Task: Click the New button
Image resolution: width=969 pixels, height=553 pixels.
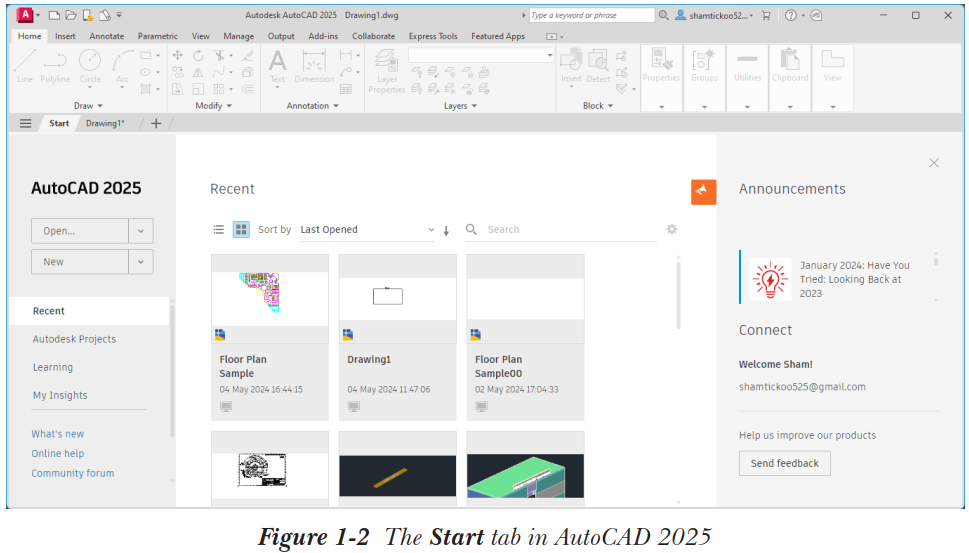Action: coord(80,262)
